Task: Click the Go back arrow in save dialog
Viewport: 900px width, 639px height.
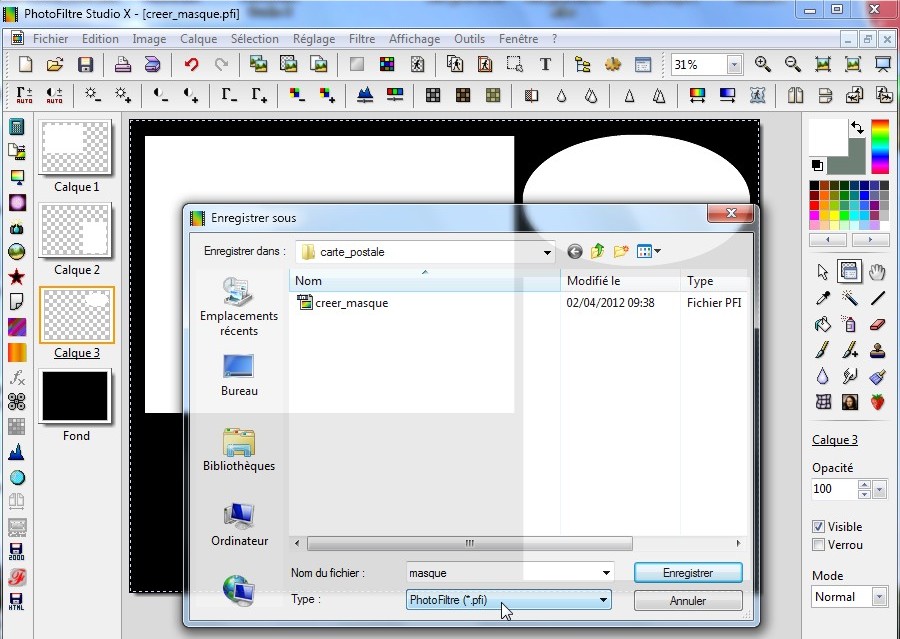Action: pyautogui.click(x=574, y=251)
